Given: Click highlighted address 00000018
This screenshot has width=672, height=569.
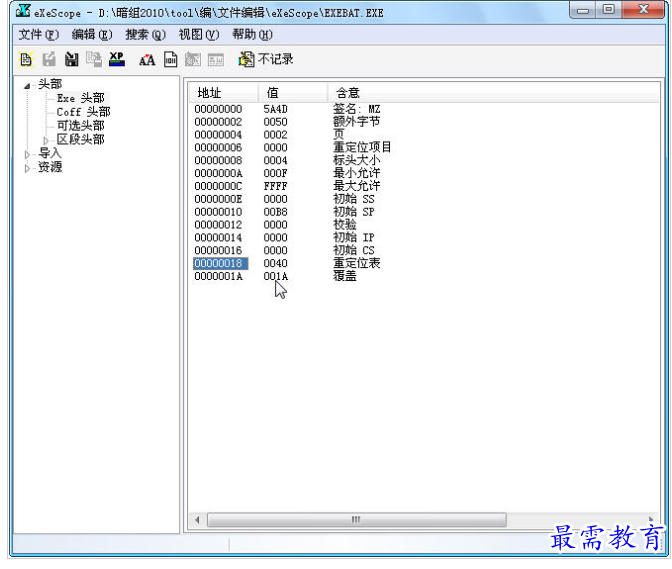Looking at the screenshot, I should [x=220, y=264].
